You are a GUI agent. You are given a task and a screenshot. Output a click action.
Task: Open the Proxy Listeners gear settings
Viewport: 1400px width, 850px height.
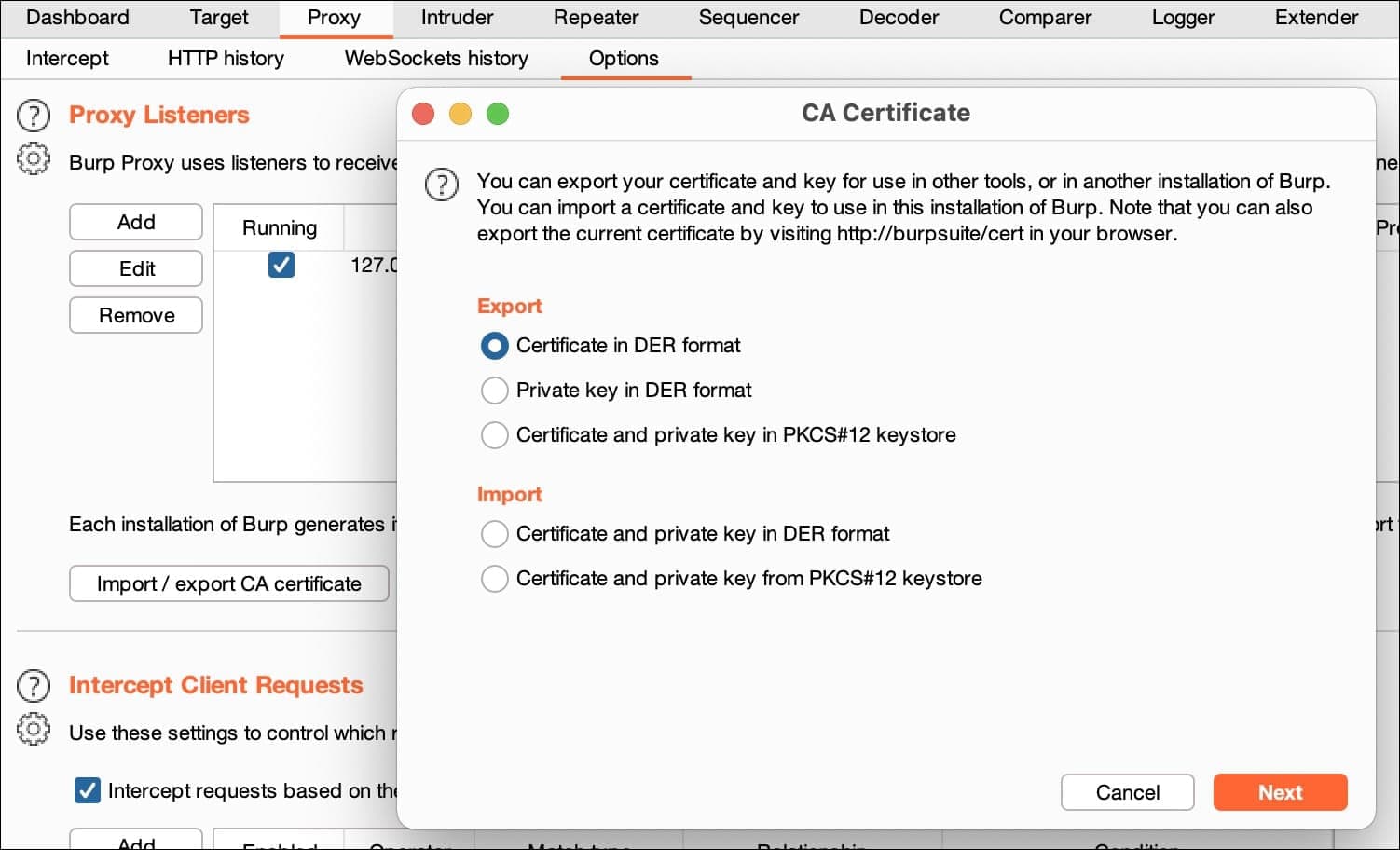tap(34, 159)
